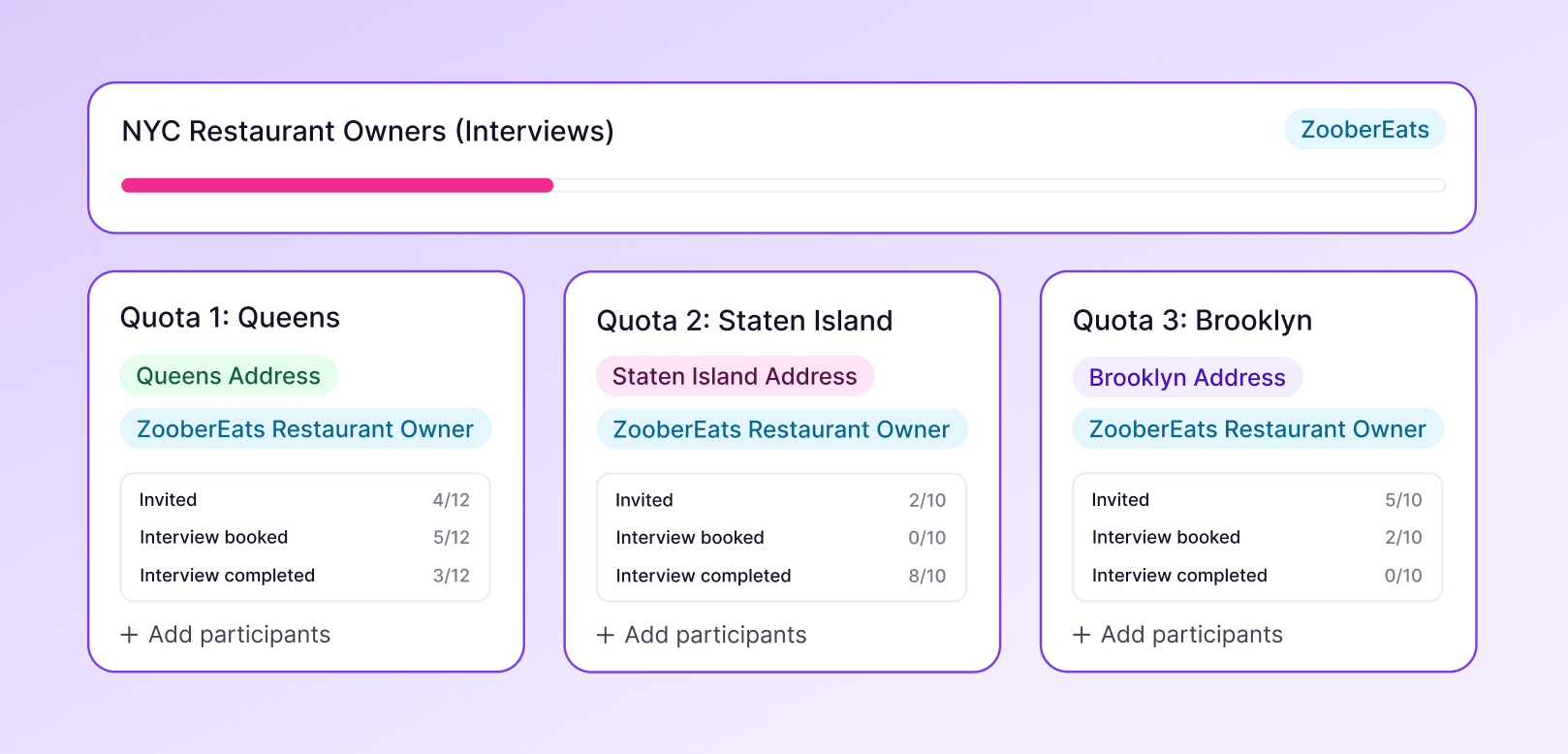
Task: Click the plus icon in the Queens card
Action: coord(129,635)
